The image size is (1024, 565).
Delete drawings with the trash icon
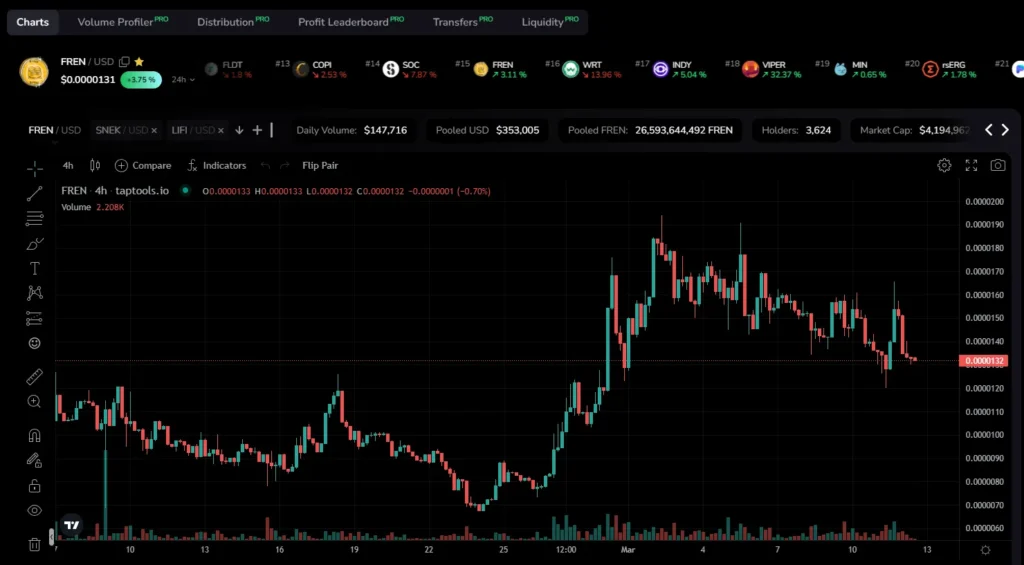35,544
